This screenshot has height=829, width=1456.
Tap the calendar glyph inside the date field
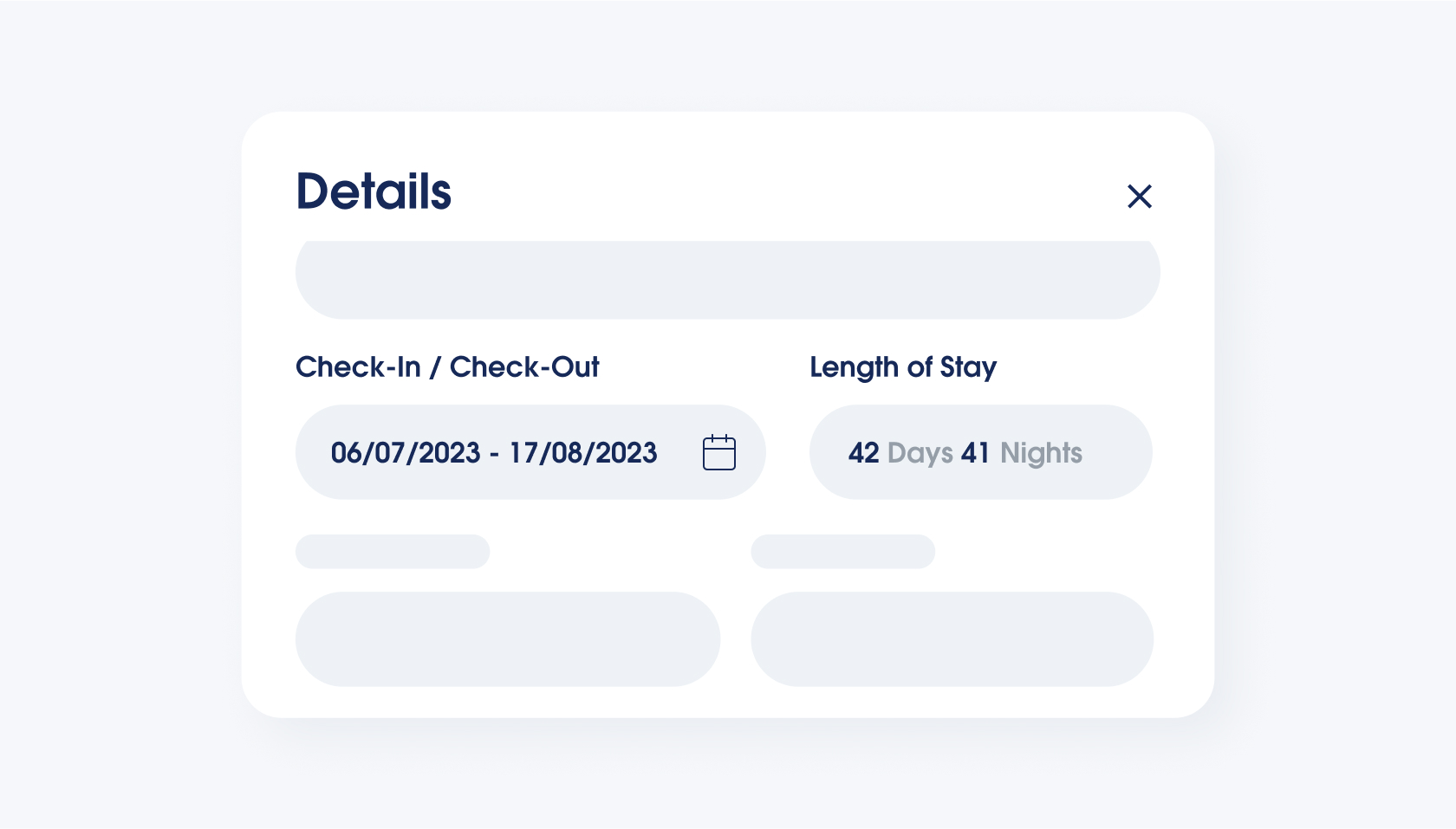click(719, 451)
